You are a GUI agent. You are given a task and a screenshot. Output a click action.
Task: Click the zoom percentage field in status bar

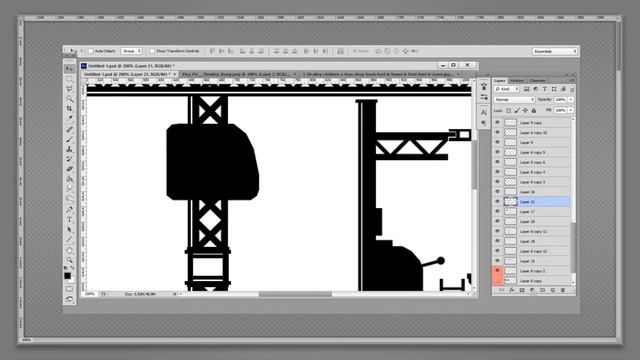click(x=90, y=294)
